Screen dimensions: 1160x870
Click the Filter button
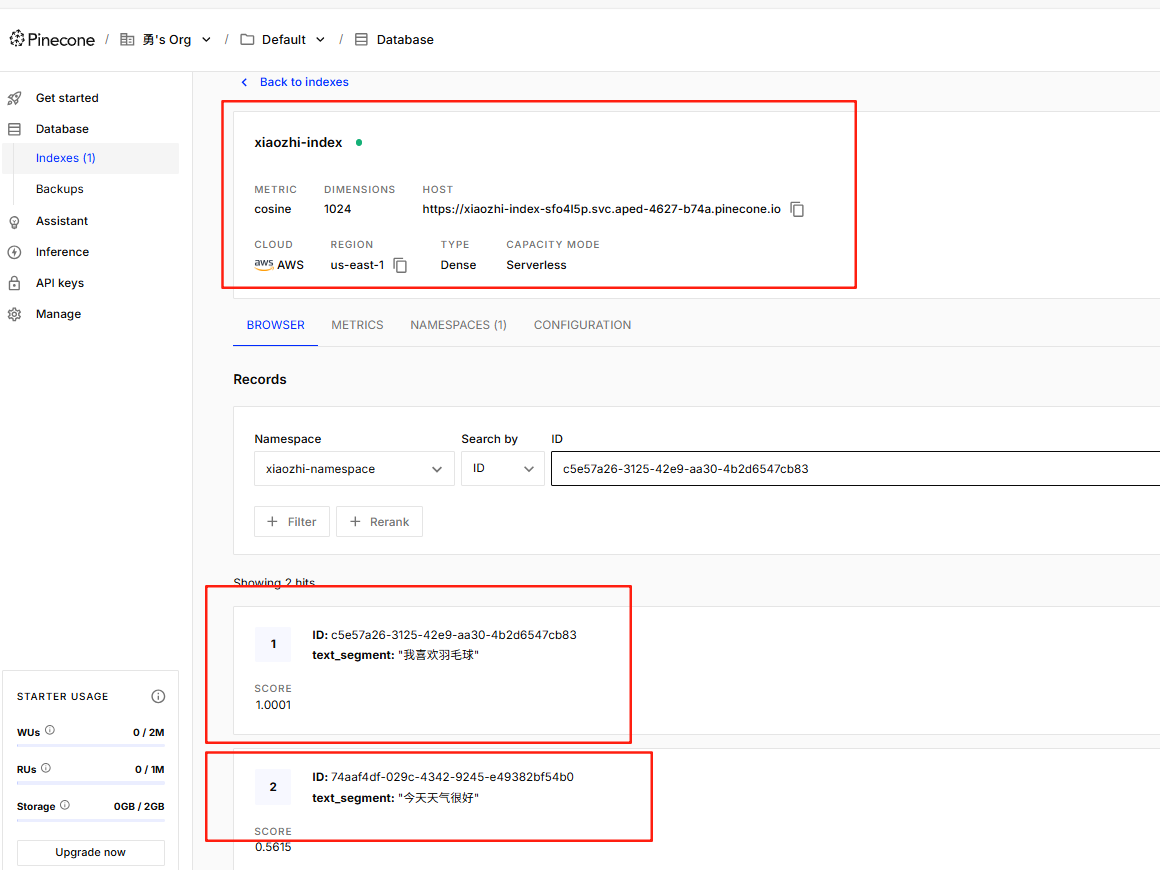[292, 522]
